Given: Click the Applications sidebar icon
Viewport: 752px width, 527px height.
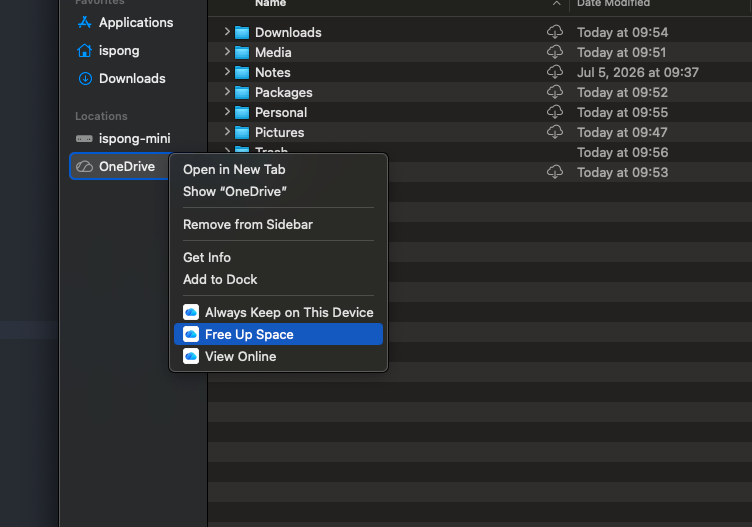Looking at the screenshot, I should (85, 22).
